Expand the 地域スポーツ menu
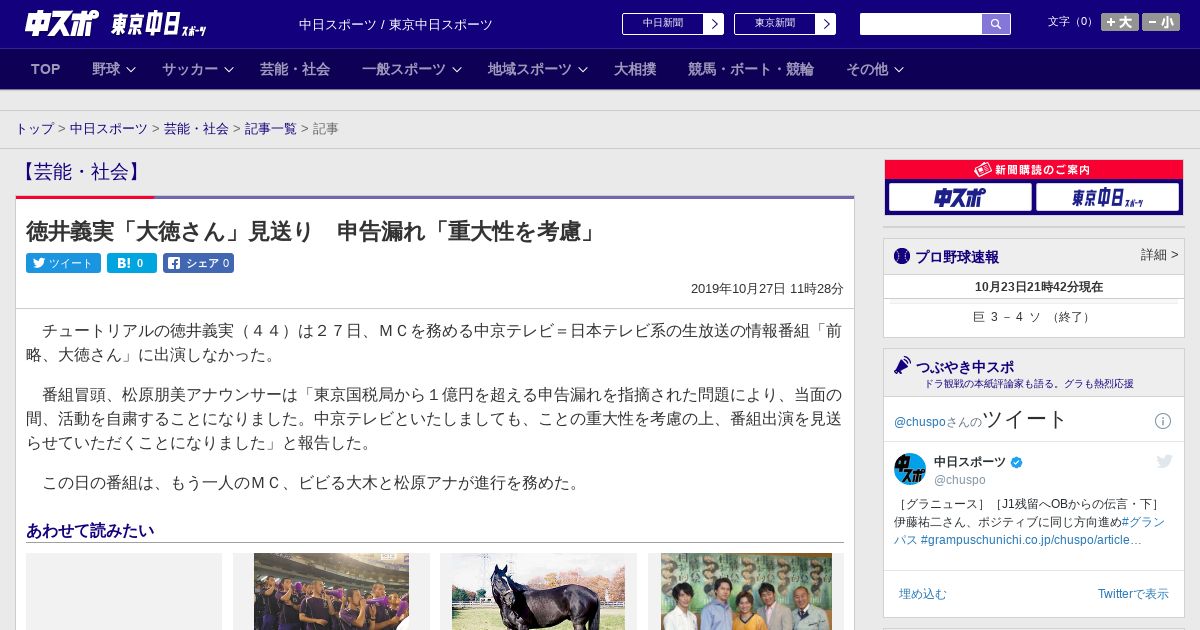1200x630 pixels. (538, 69)
